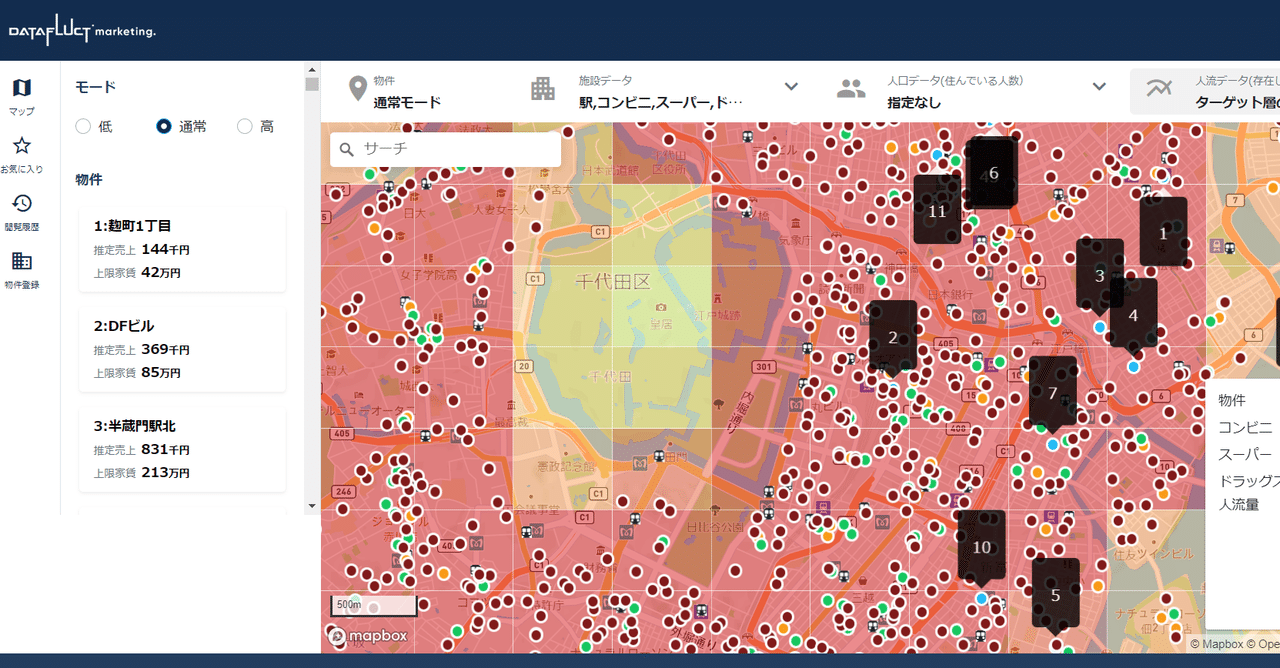Open お気に入り favorites in the sidebar
Viewport: 1280px width, 668px height.
21,153
